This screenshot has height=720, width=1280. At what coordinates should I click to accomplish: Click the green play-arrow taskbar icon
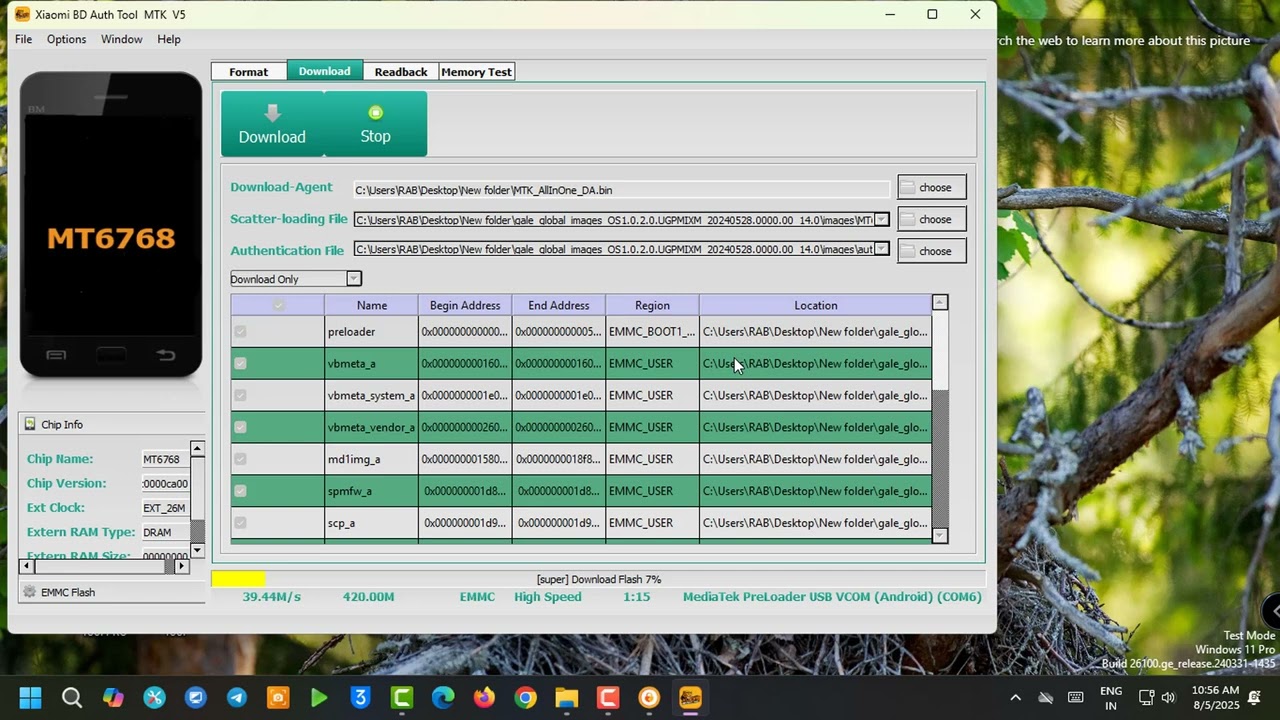pos(319,697)
